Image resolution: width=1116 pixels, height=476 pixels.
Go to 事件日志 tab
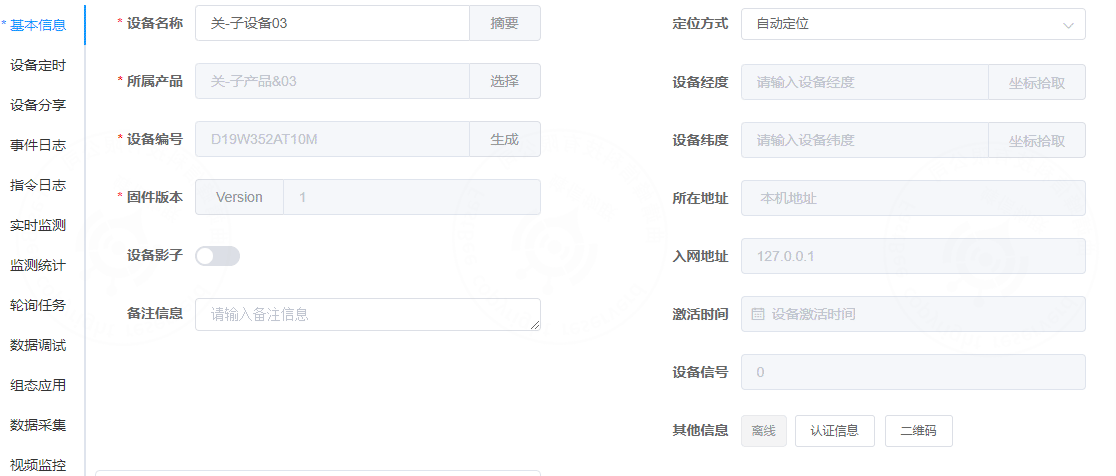point(38,146)
